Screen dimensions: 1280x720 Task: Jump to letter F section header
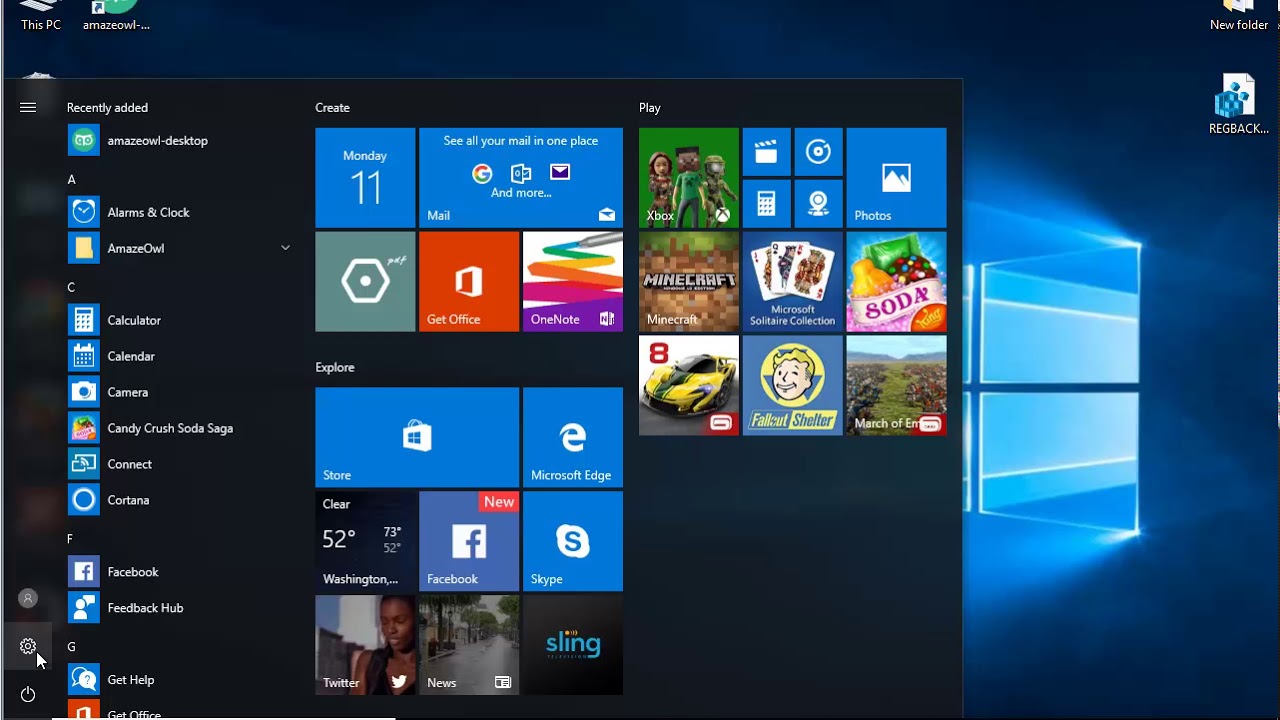[70, 539]
